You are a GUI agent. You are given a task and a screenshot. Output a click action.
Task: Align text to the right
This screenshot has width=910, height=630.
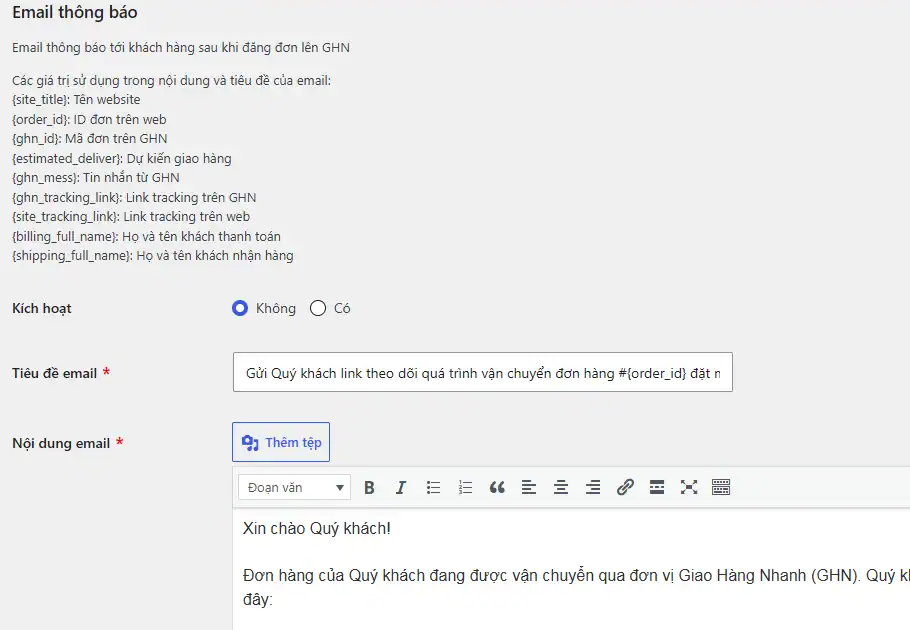pyautogui.click(x=593, y=487)
